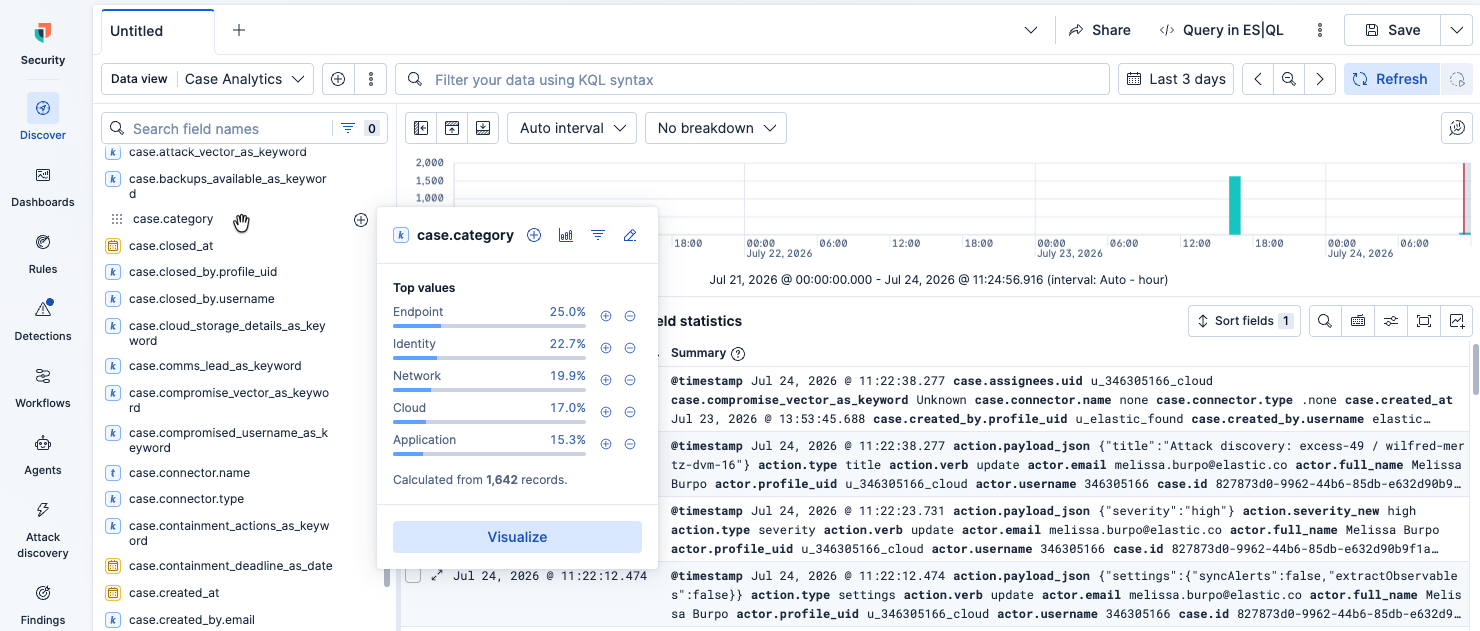Open the Auto interval dropdown
This screenshot has height=631, width=1480.
click(572, 128)
